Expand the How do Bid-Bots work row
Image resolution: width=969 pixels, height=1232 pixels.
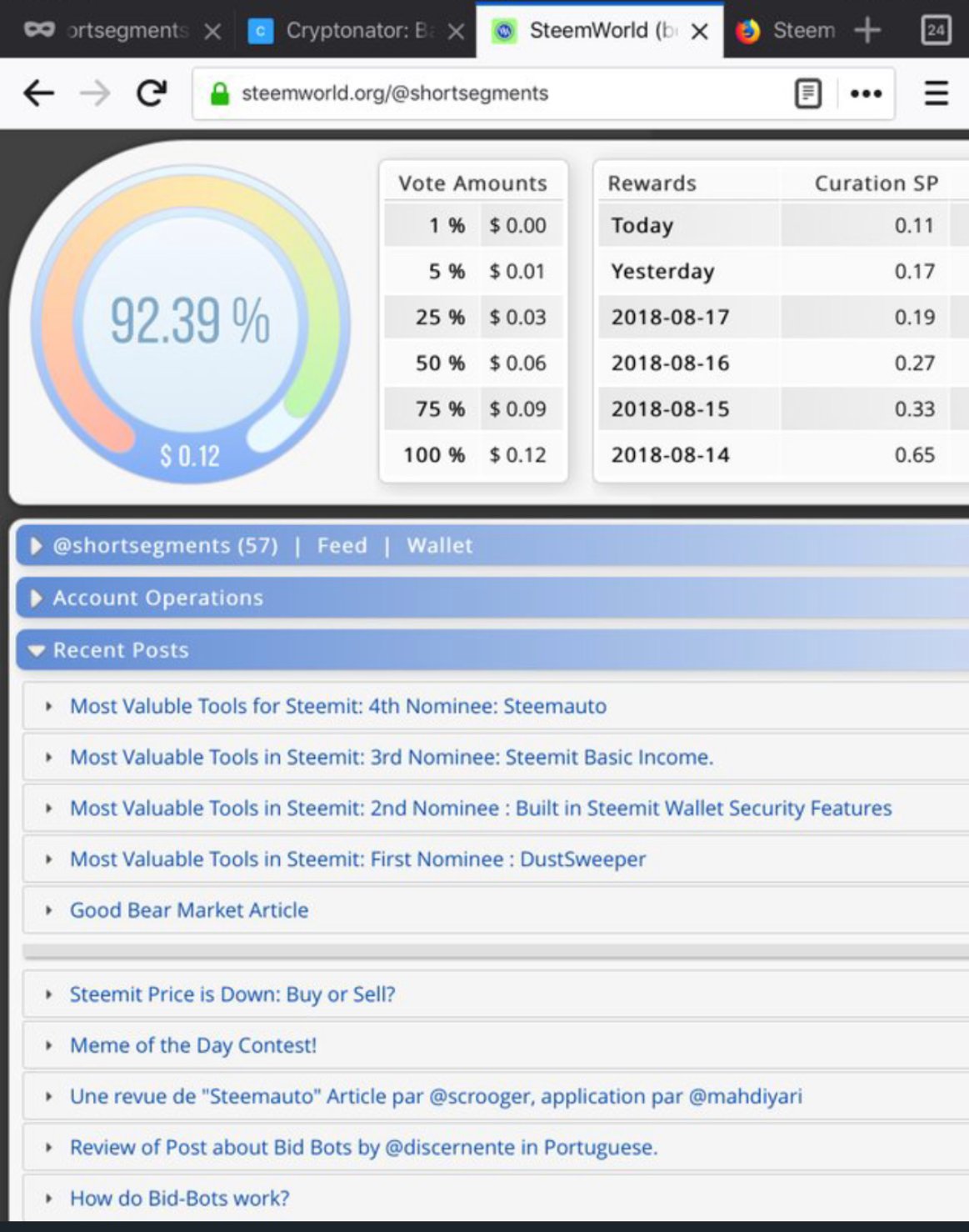click(48, 1198)
